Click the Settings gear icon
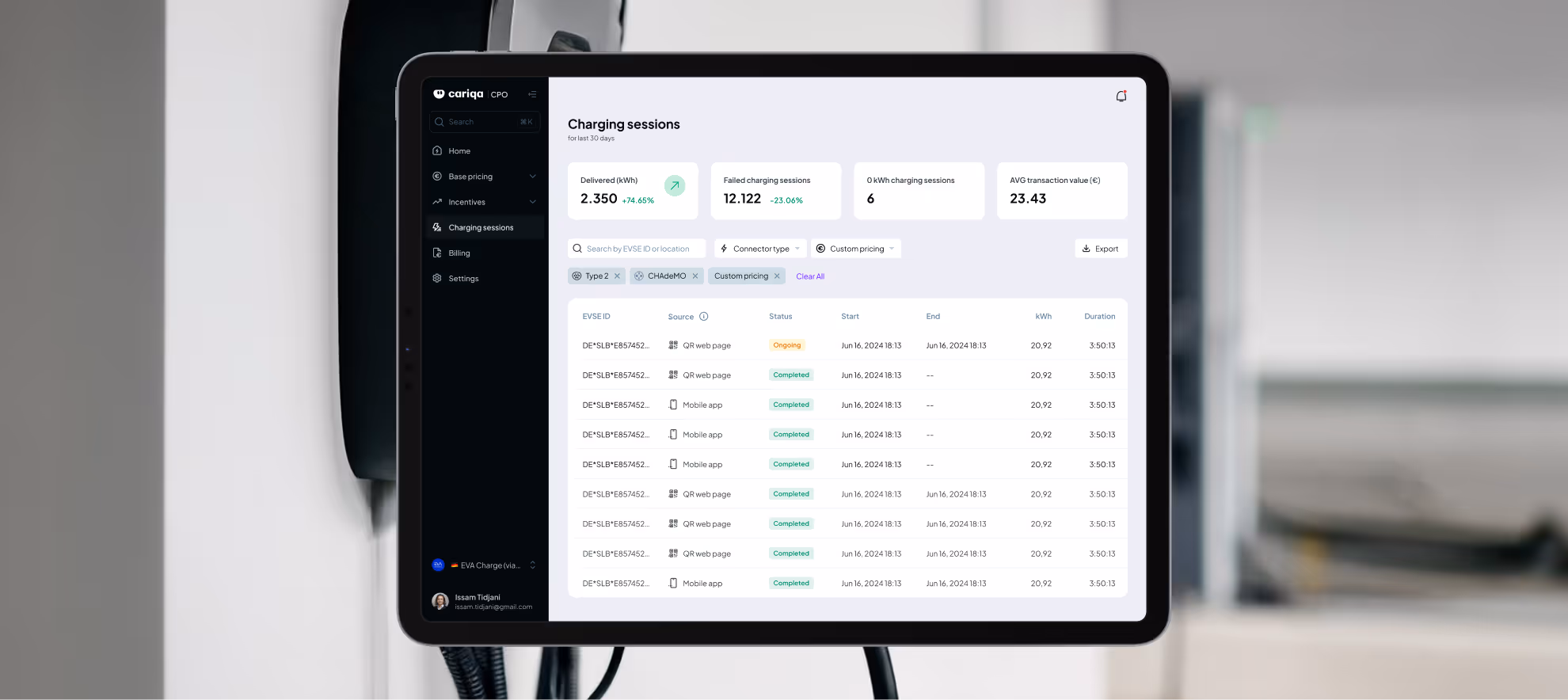The height and width of the screenshot is (700, 1568). pos(437,278)
